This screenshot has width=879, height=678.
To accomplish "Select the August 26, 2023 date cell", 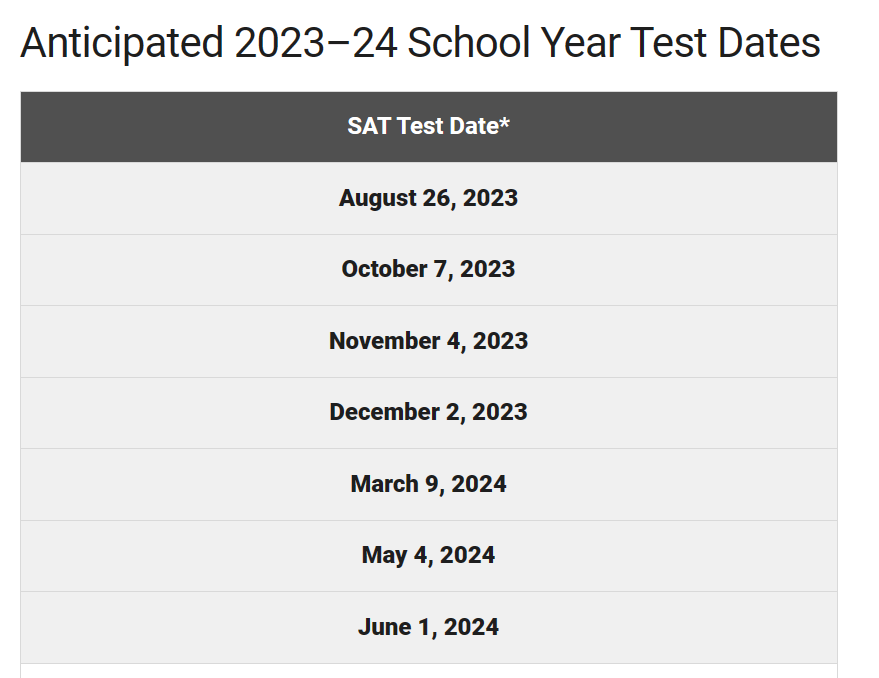I will pyautogui.click(x=429, y=198).
